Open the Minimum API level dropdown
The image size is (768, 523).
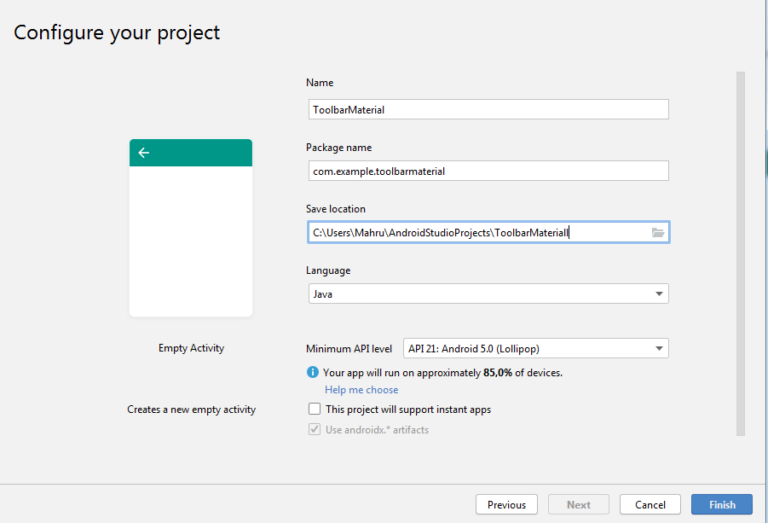coord(534,349)
